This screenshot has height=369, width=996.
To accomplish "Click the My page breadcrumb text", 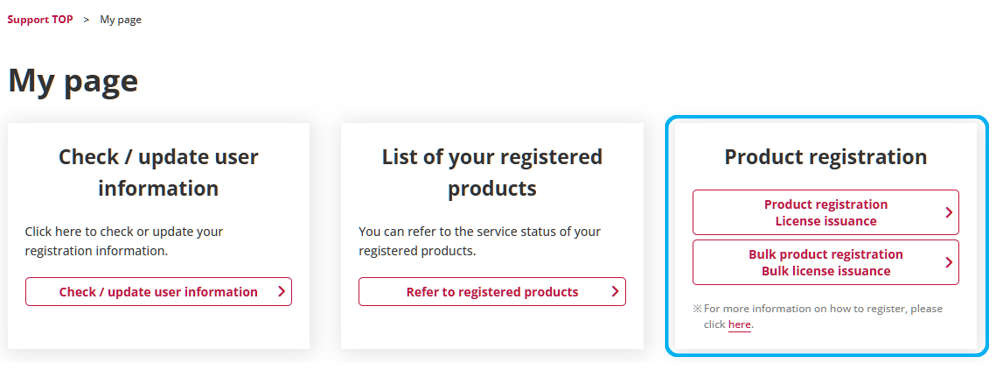I will click(121, 20).
